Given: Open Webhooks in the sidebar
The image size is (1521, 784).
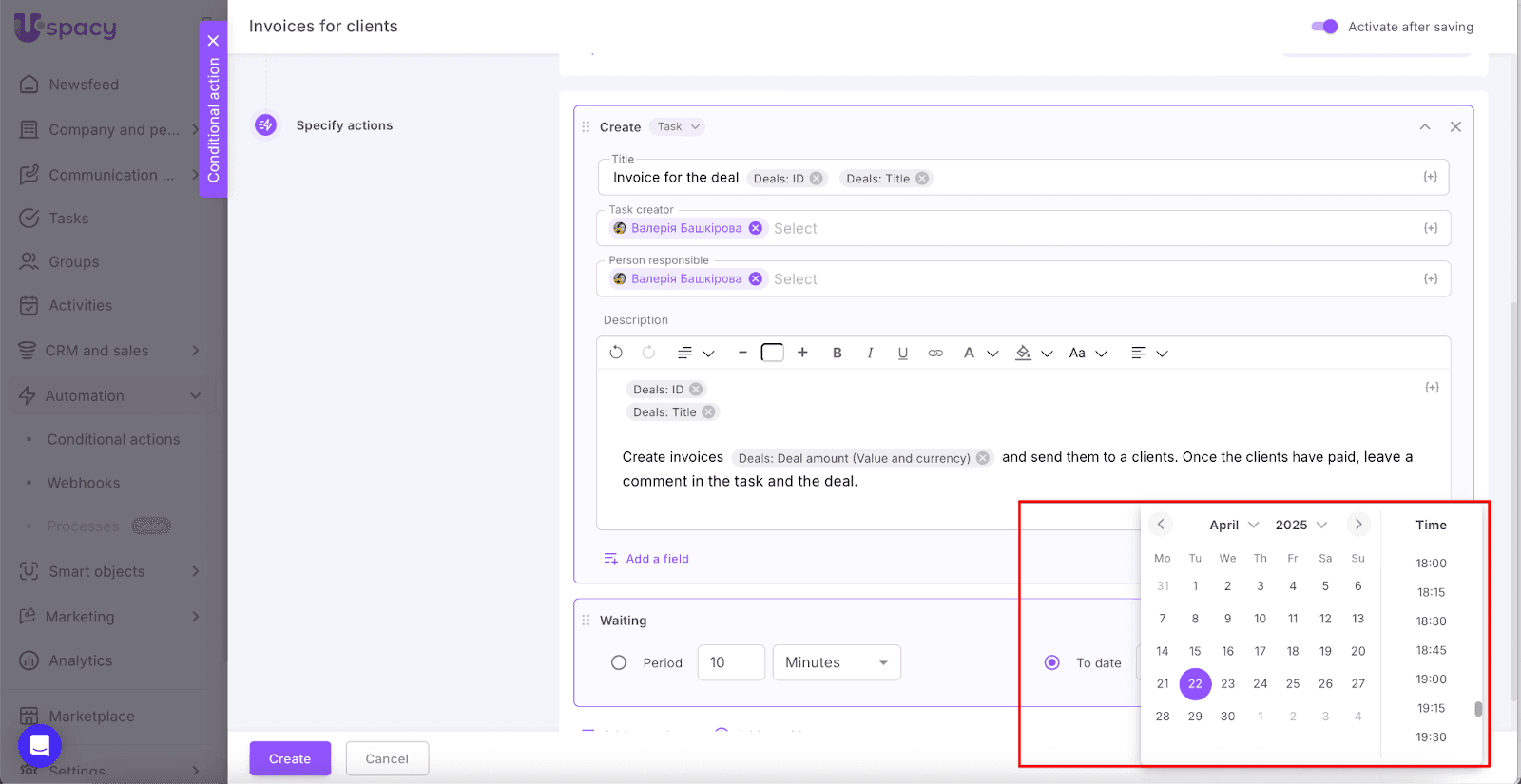Looking at the screenshot, I should 84,483.
